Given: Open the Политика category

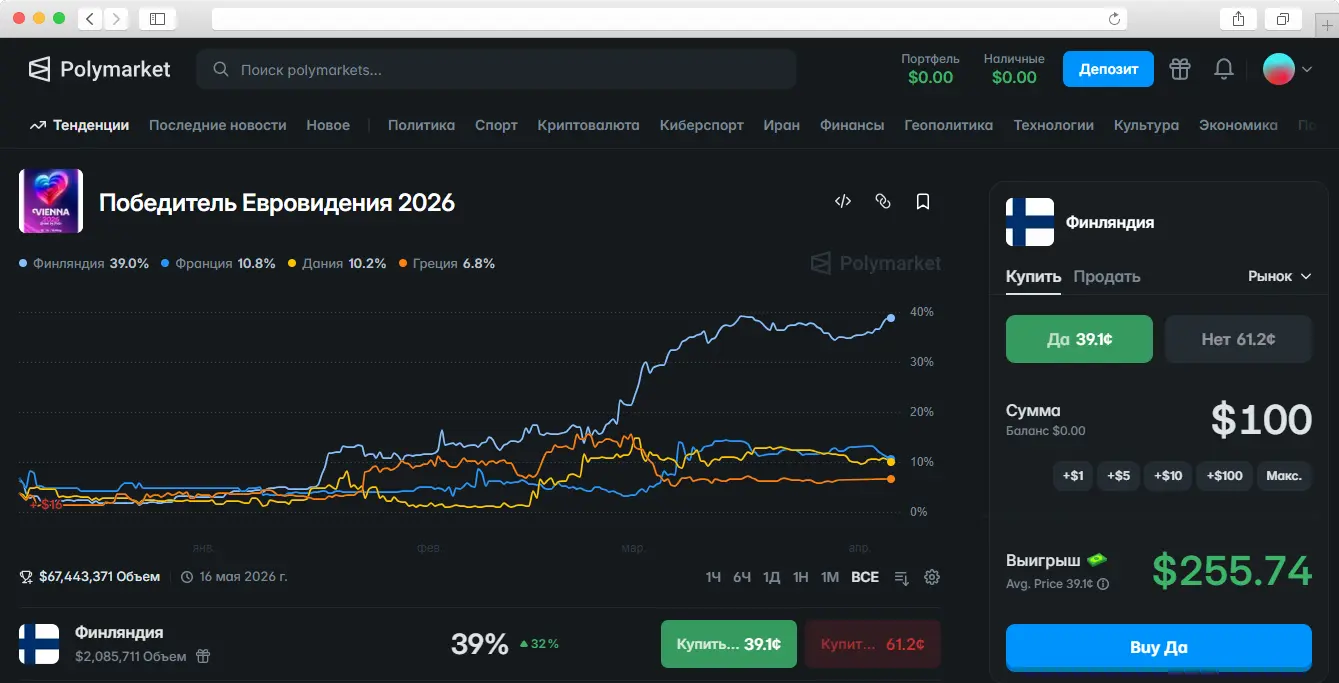Looking at the screenshot, I should tap(421, 125).
